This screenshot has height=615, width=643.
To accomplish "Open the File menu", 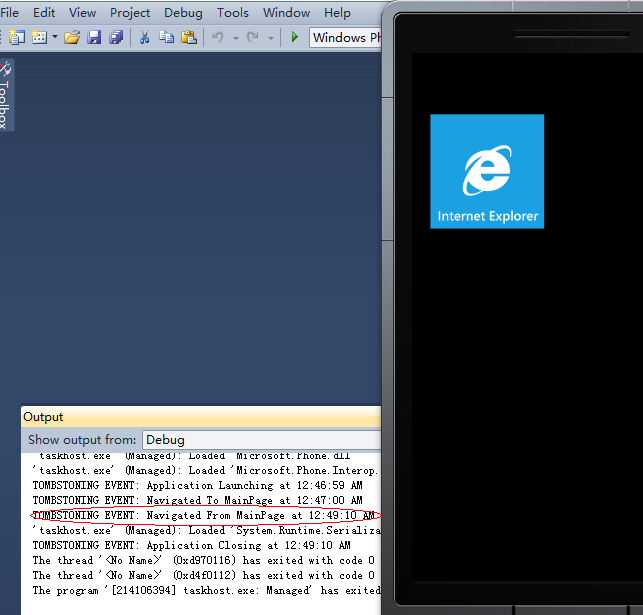I will [x=9, y=13].
